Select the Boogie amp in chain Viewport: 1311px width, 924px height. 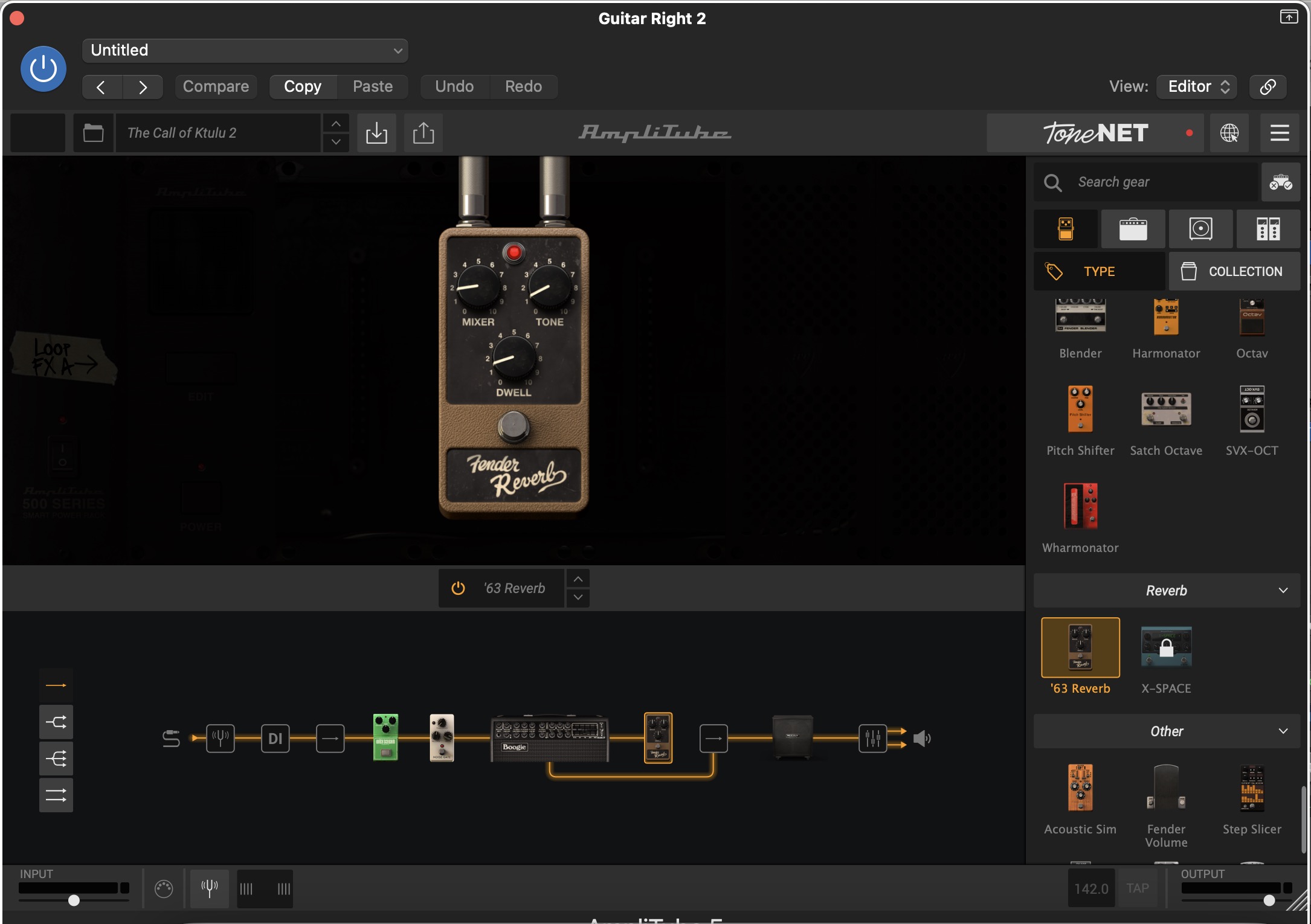[549, 739]
